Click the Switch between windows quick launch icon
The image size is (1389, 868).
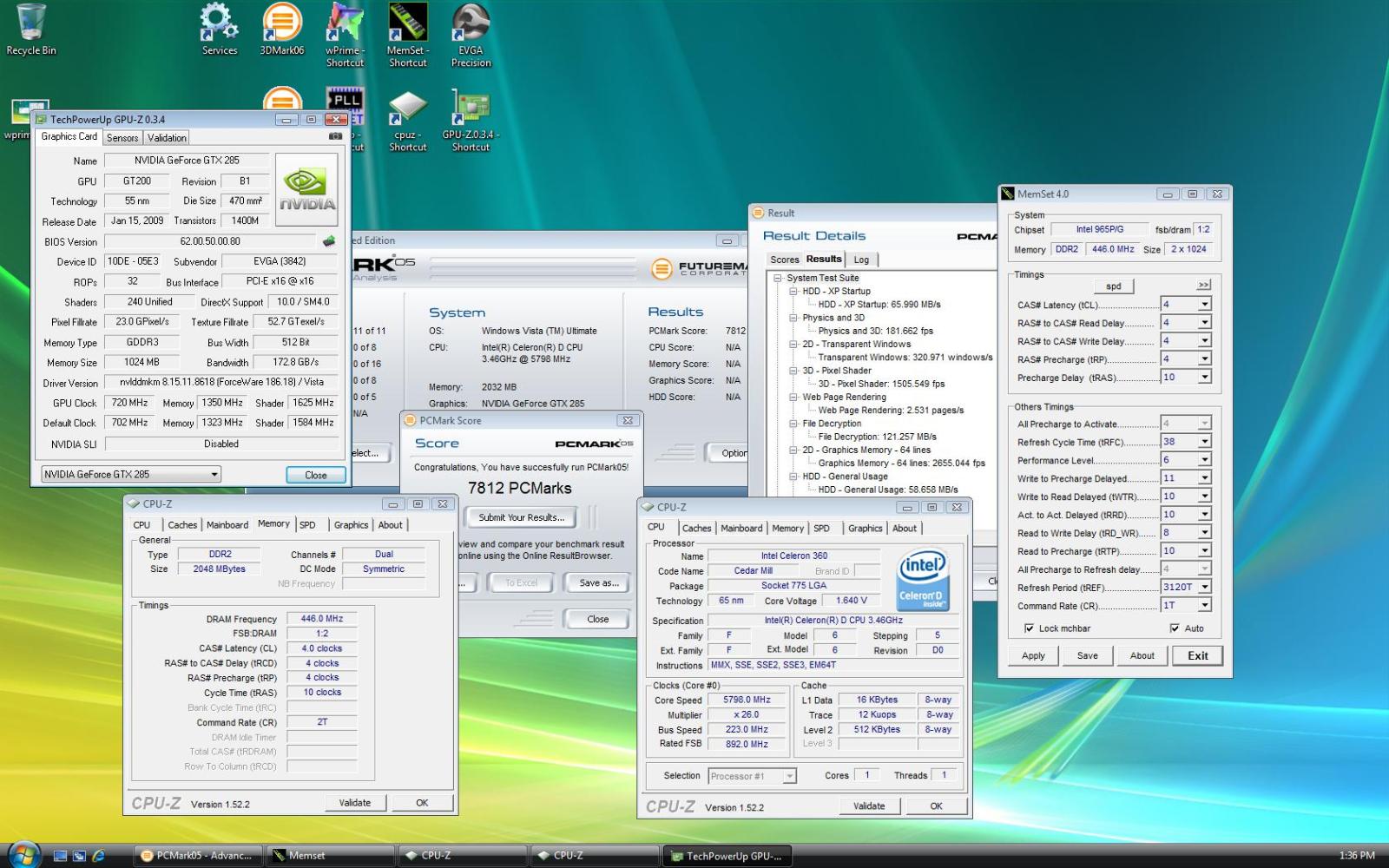coord(79,856)
